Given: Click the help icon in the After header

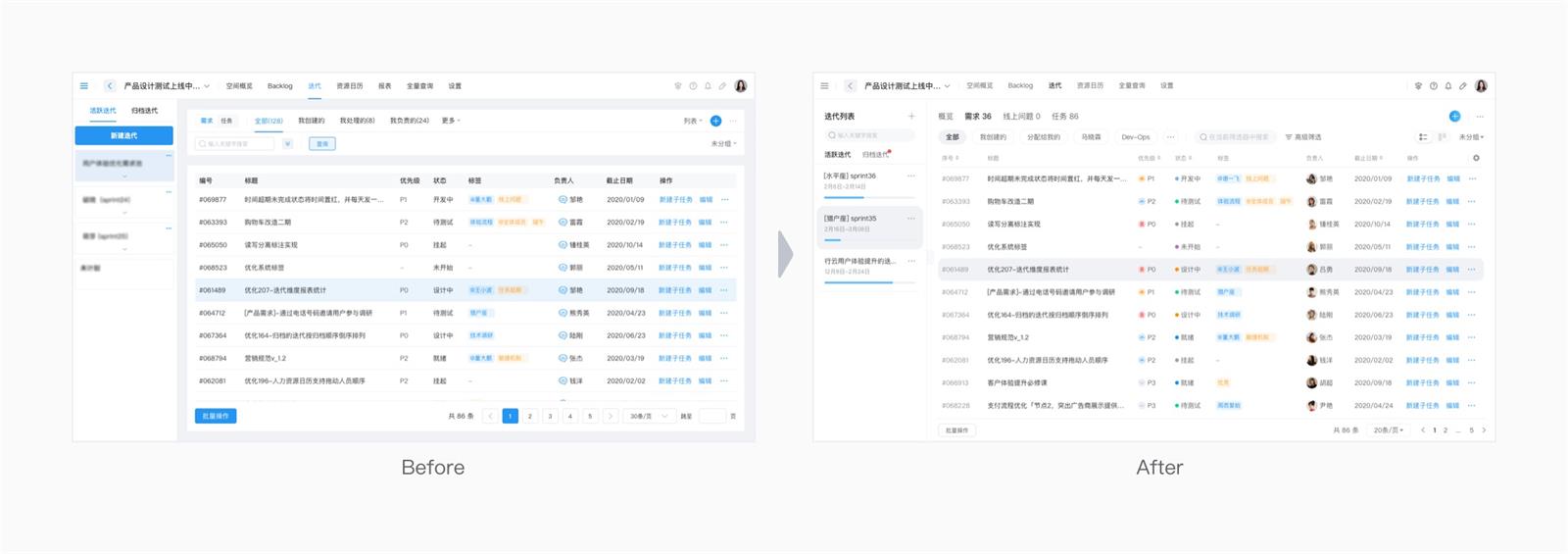Looking at the screenshot, I should pyautogui.click(x=1433, y=86).
